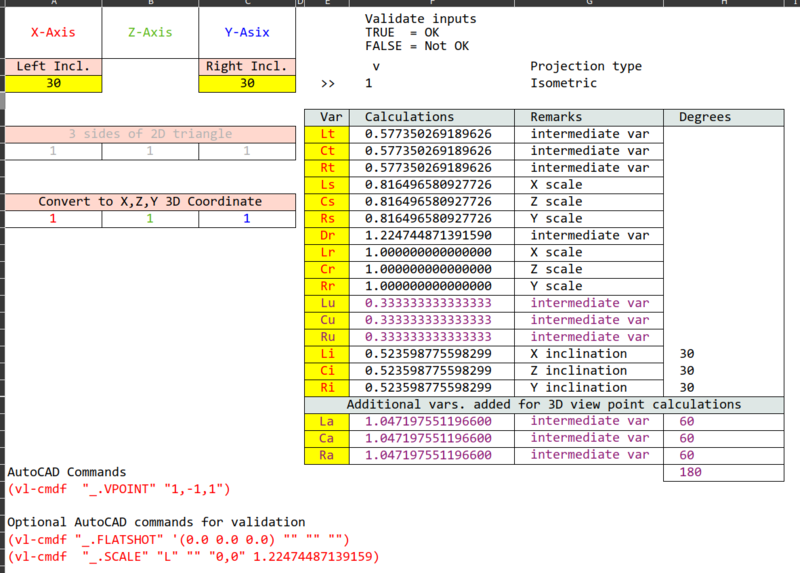Click the Li calculation value 0.523598775598299
This screenshot has height=573, width=800.
(432, 354)
